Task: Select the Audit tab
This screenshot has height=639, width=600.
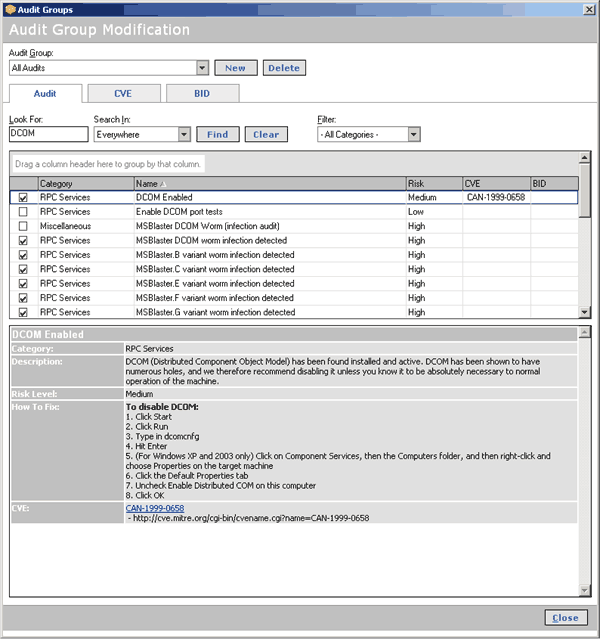Action: (45, 94)
